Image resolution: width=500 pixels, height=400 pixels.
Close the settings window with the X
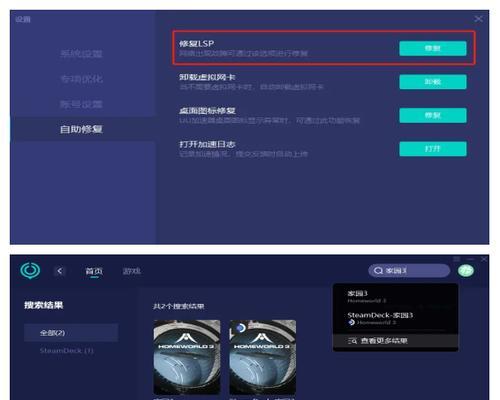pyautogui.click(x=478, y=19)
